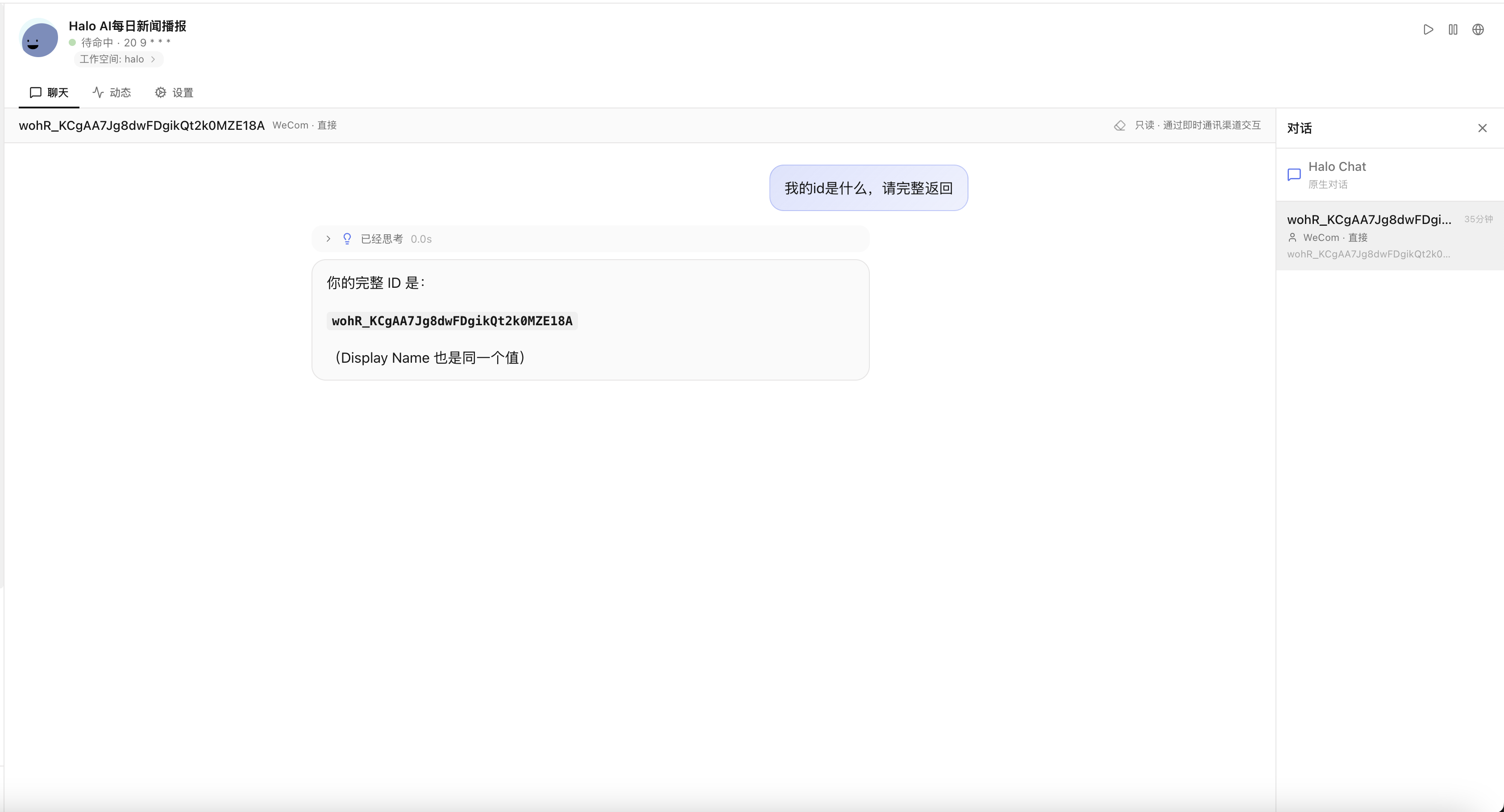Screen dimensions: 1504x812
Task: Click the WeCom · 直接 label in chat header
Action: click(304, 125)
